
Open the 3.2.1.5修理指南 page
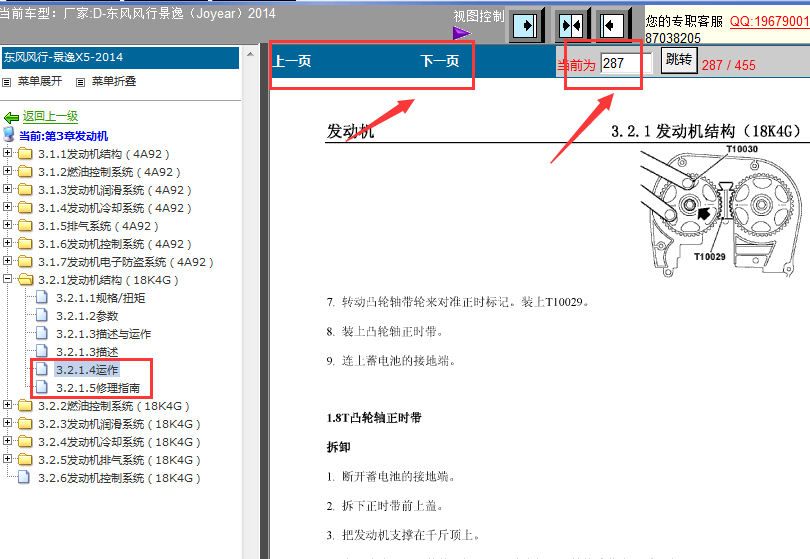98,387
